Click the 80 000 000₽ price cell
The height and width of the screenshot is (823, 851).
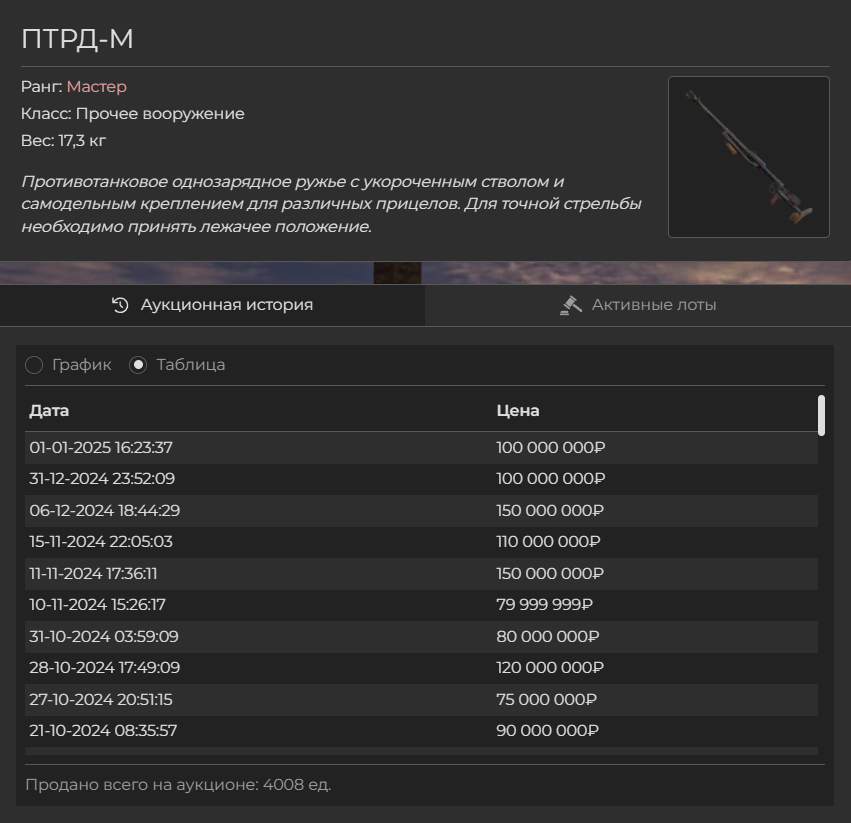point(548,636)
